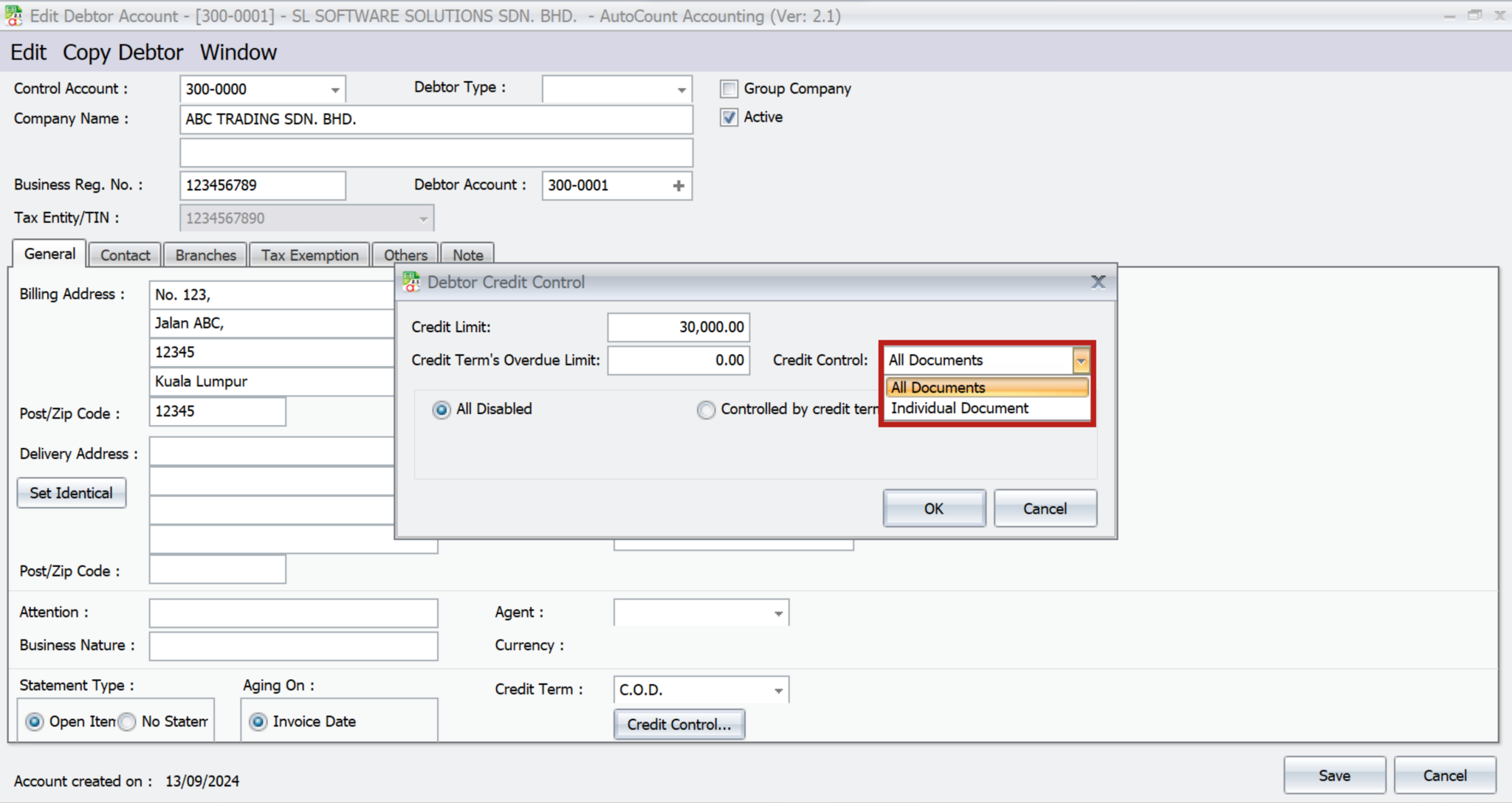Tick the Group Company checkbox
Viewport: 1512px width, 803px height.
pos(729,89)
